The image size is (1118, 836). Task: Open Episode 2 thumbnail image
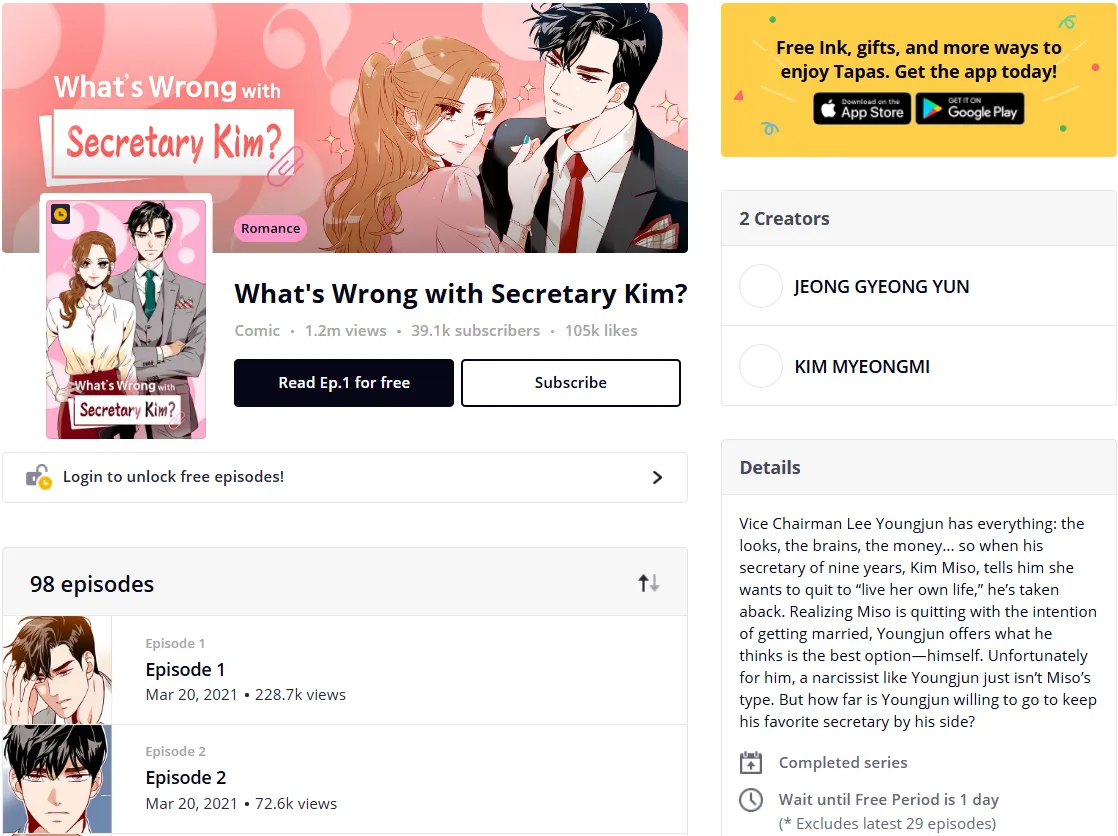57,779
